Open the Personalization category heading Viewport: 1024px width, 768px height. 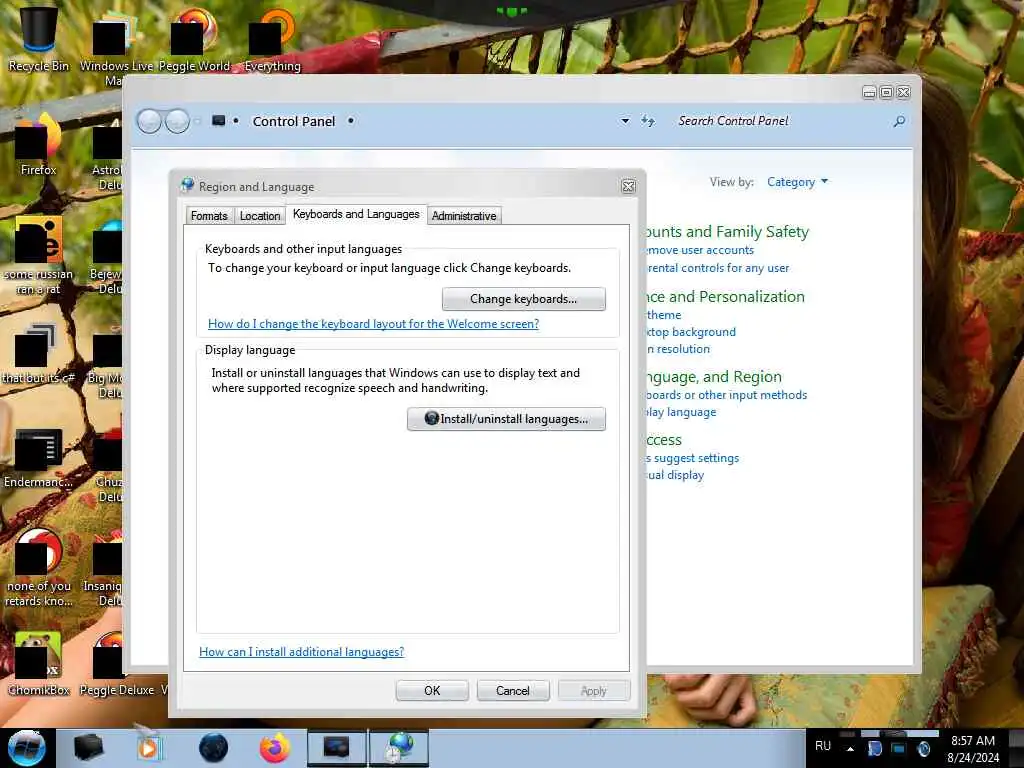click(725, 296)
